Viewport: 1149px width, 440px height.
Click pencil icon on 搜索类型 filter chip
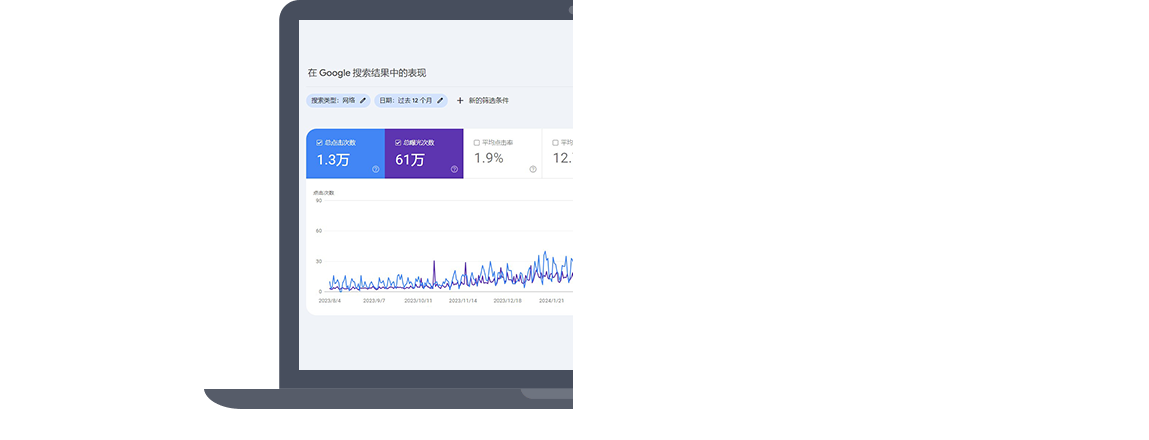[363, 101]
